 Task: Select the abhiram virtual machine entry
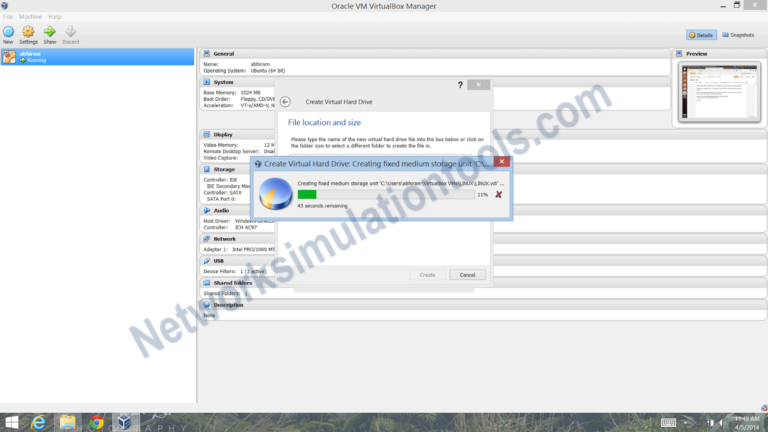point(97,57)
